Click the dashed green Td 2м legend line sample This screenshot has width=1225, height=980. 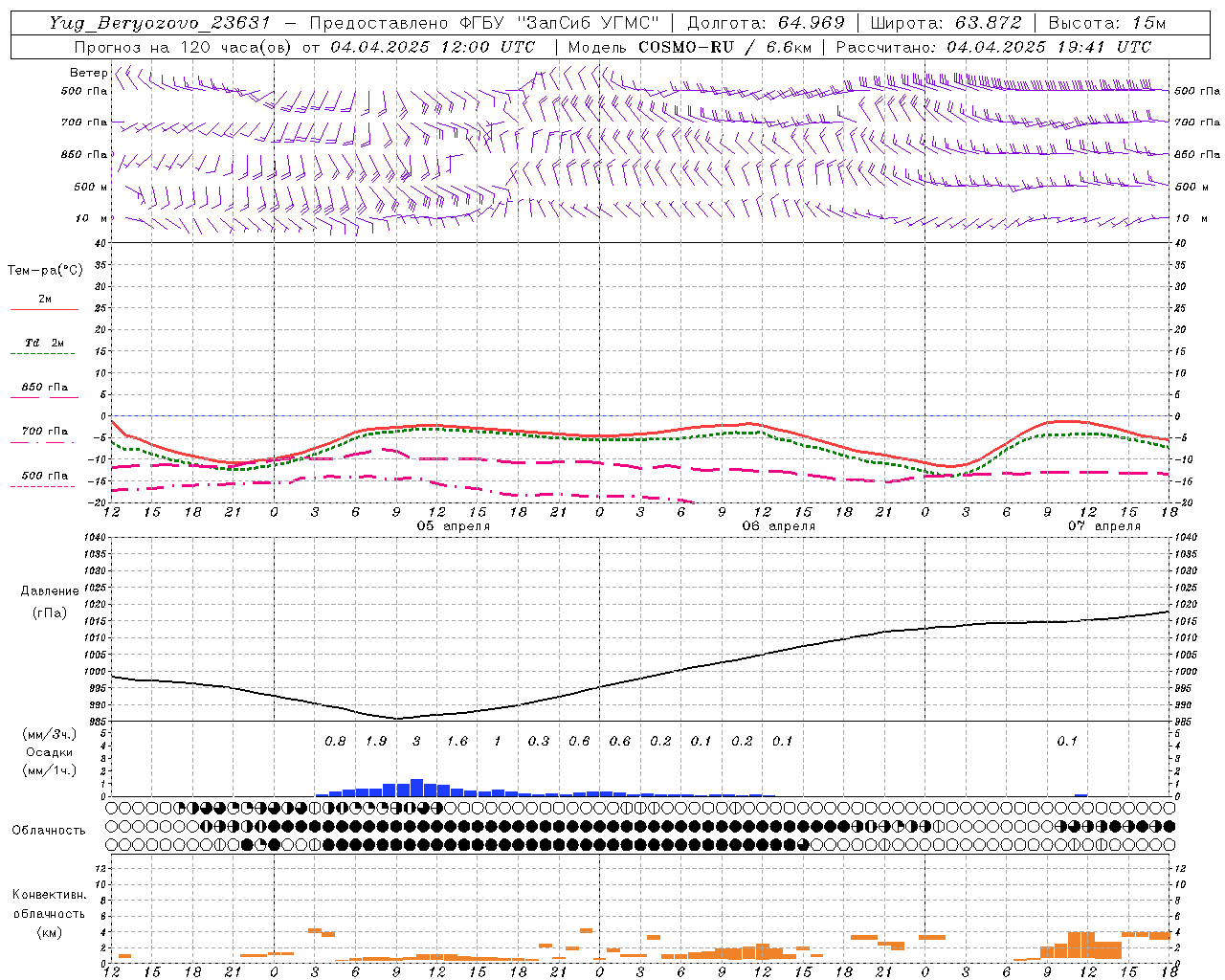click(42, 354)
